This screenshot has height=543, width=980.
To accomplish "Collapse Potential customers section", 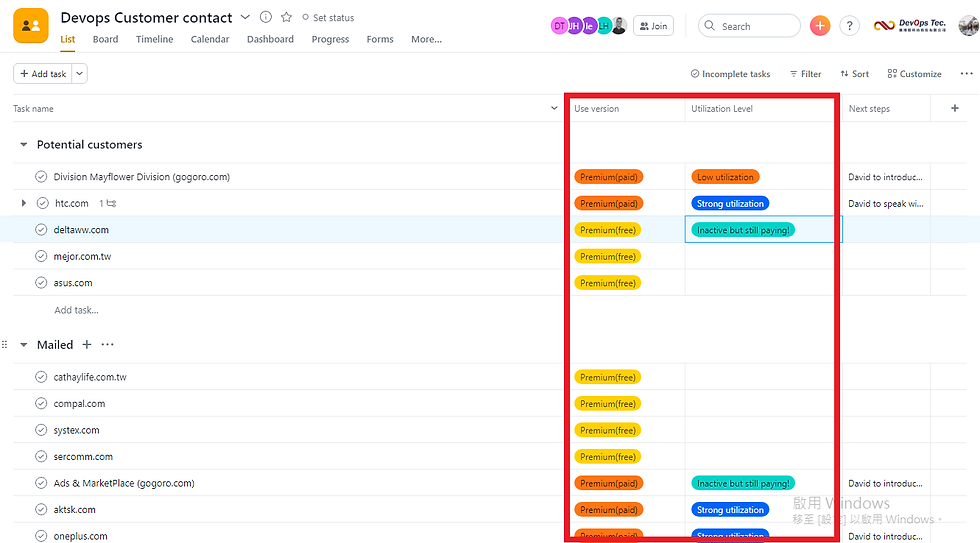I will point(24,144).
